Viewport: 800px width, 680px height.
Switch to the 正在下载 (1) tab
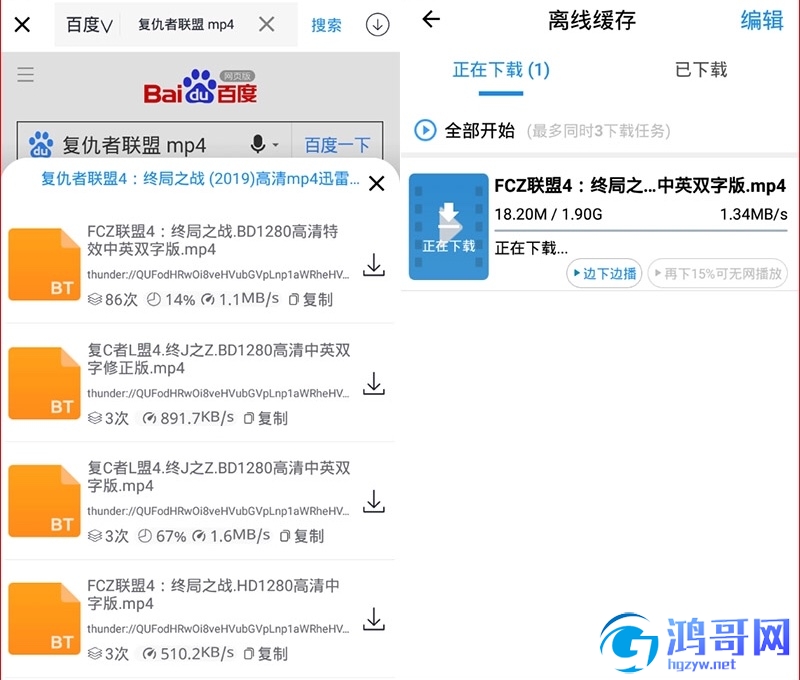(x=501, y=70)
